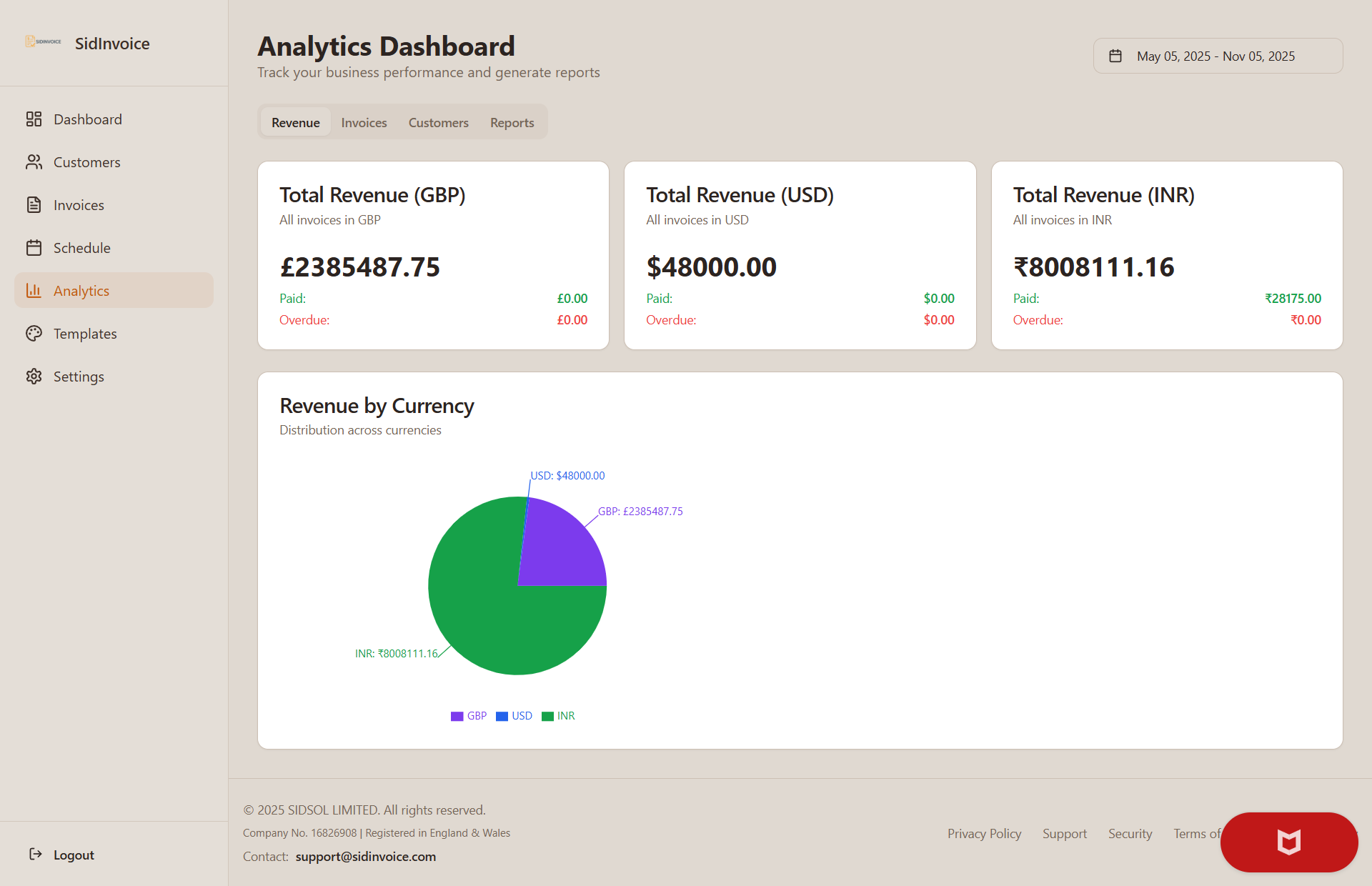This screenshot has width=1372, height=886.
Task: Open Templates via its sidebar icon
Action: [x=34, y=333]
